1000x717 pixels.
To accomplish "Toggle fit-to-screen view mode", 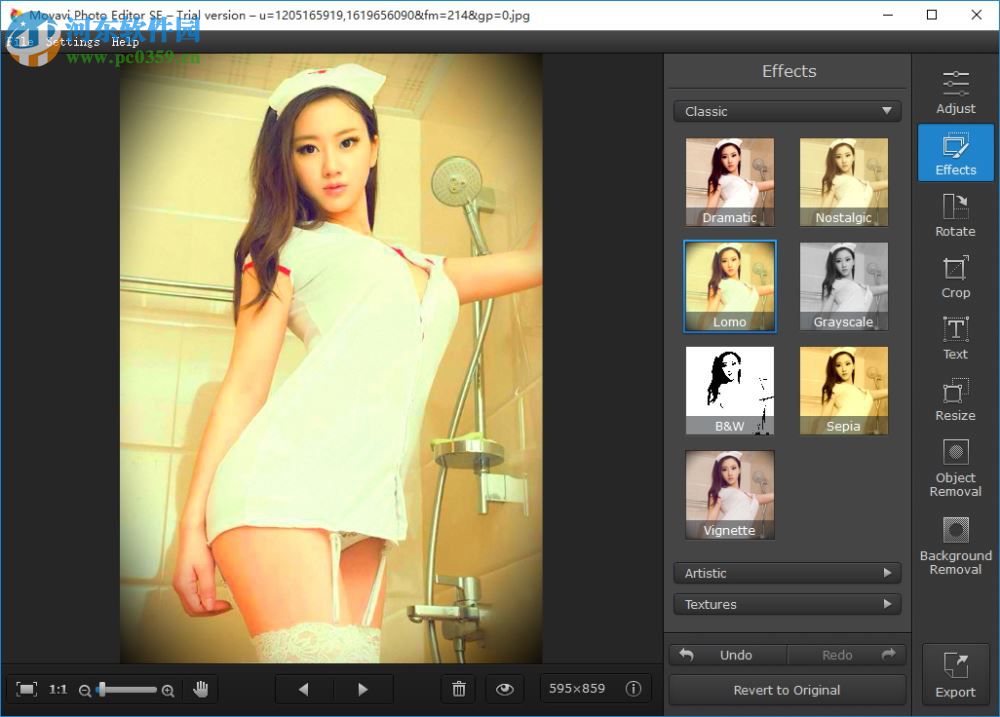I will (x=27, y=689).
